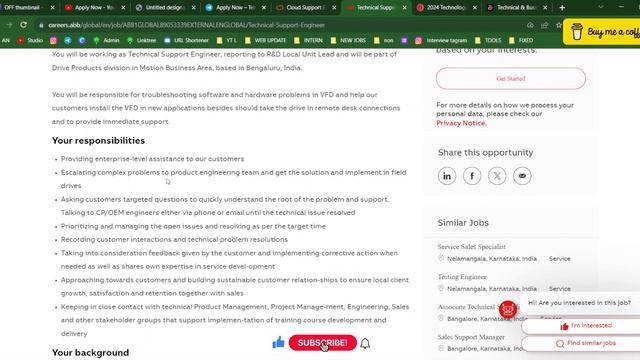Go forward with the browser arrow
This screenshot has height=360, width=640.
9,25
